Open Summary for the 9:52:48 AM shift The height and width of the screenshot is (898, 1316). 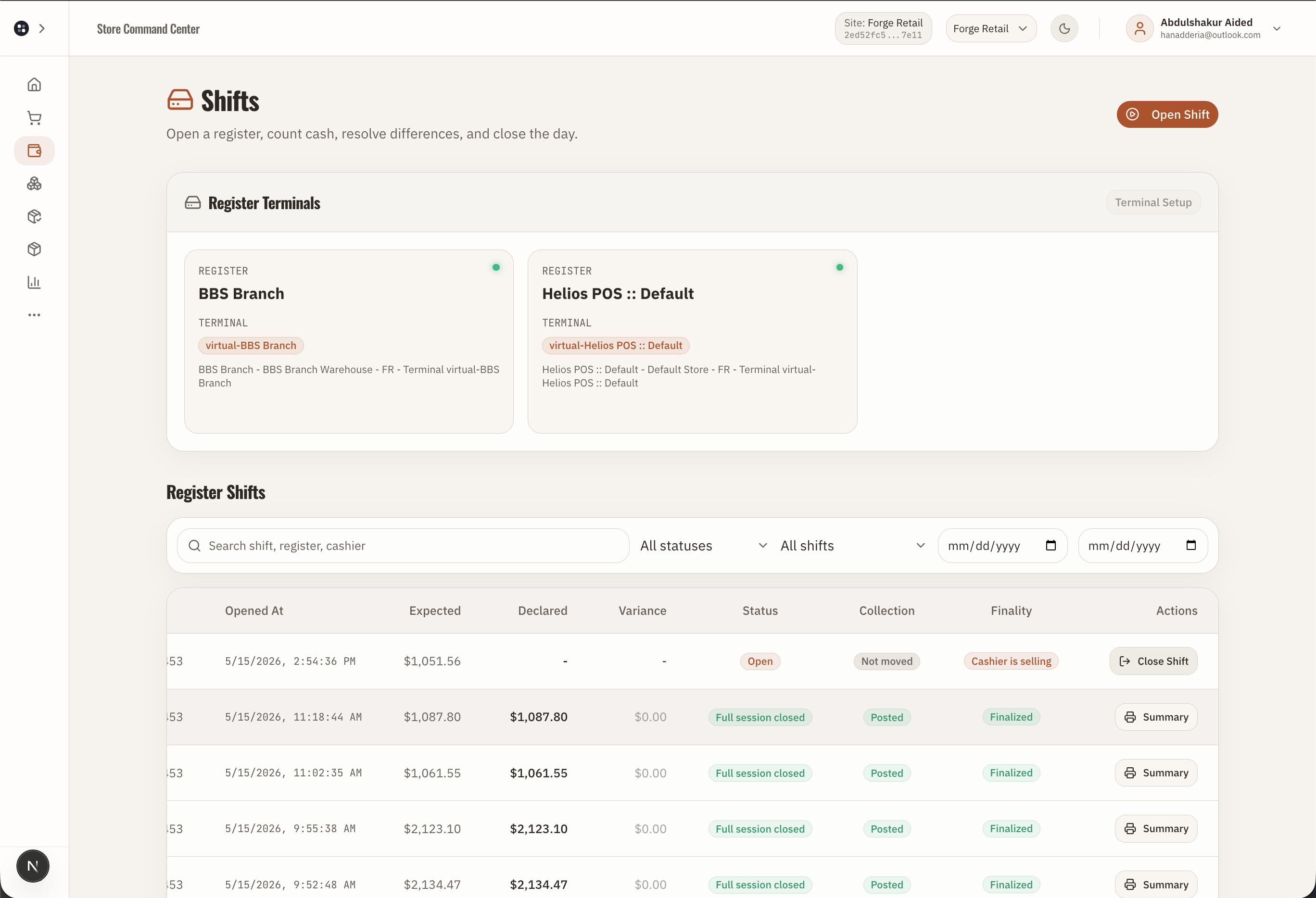pyautogui.click(x=1156, y=885)
